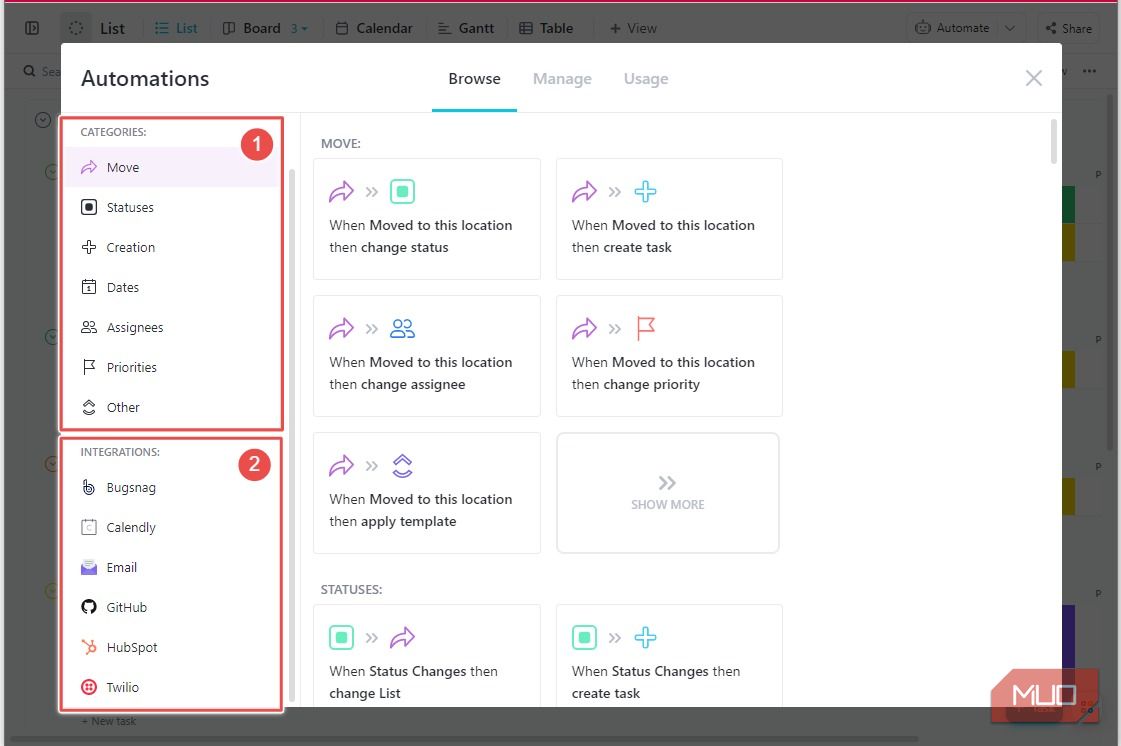Select the HubSpot integration icon

coord(89,647)
